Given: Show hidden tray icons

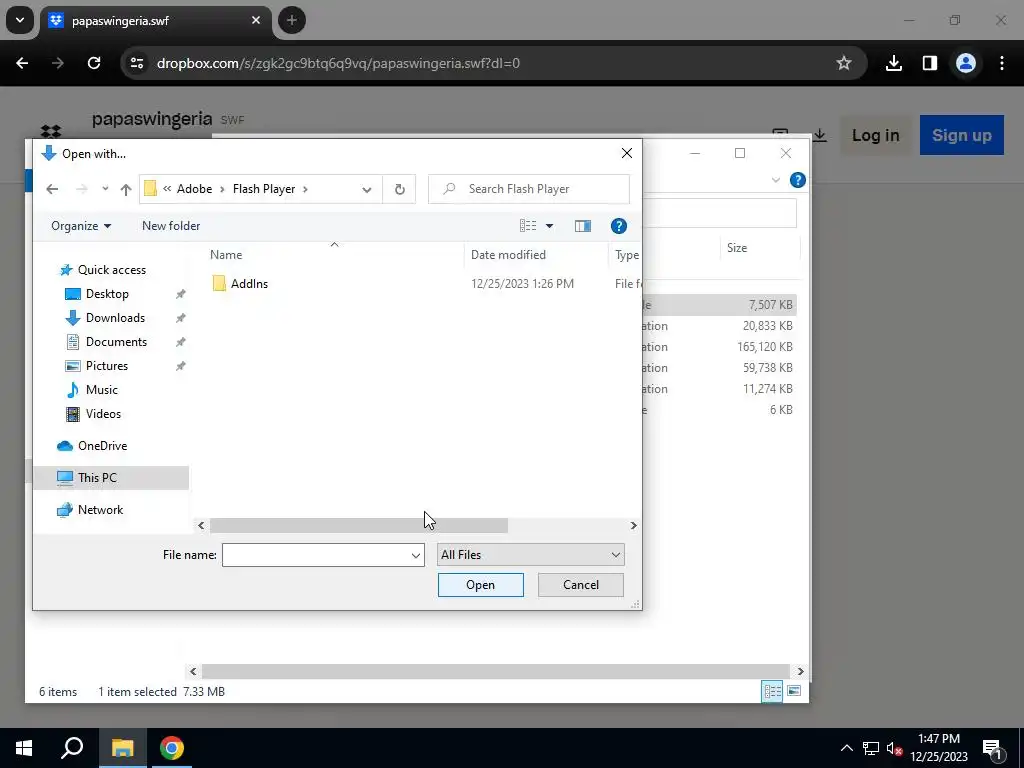Looking at the screenshot, I should tap(846, 748).
